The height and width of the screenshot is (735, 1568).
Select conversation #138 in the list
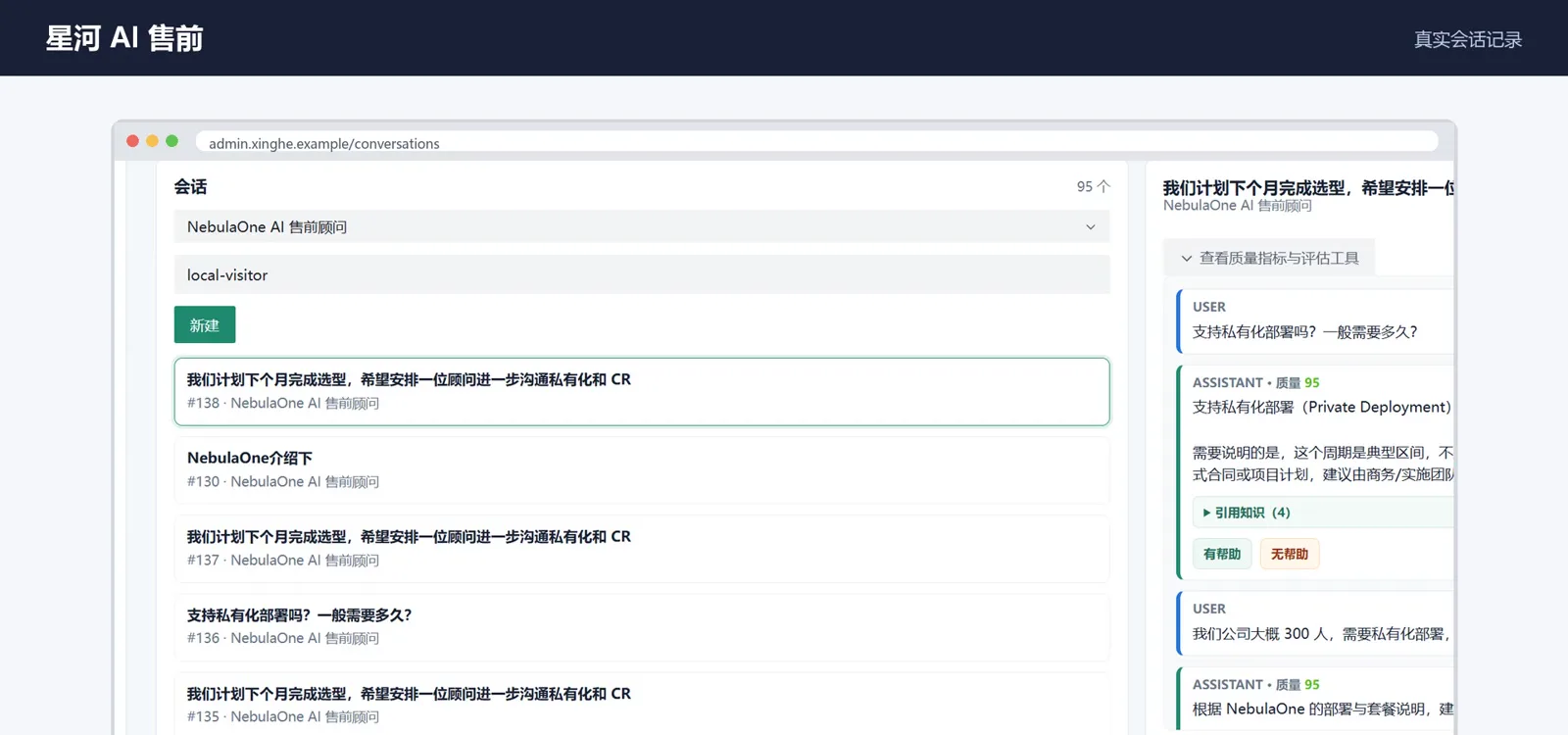642,391
